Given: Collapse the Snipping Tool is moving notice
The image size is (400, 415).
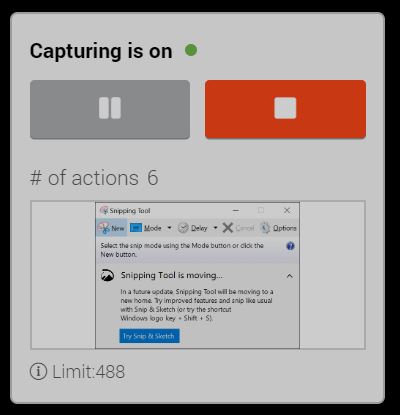Looking at the screenshot, I should point(289,276).
